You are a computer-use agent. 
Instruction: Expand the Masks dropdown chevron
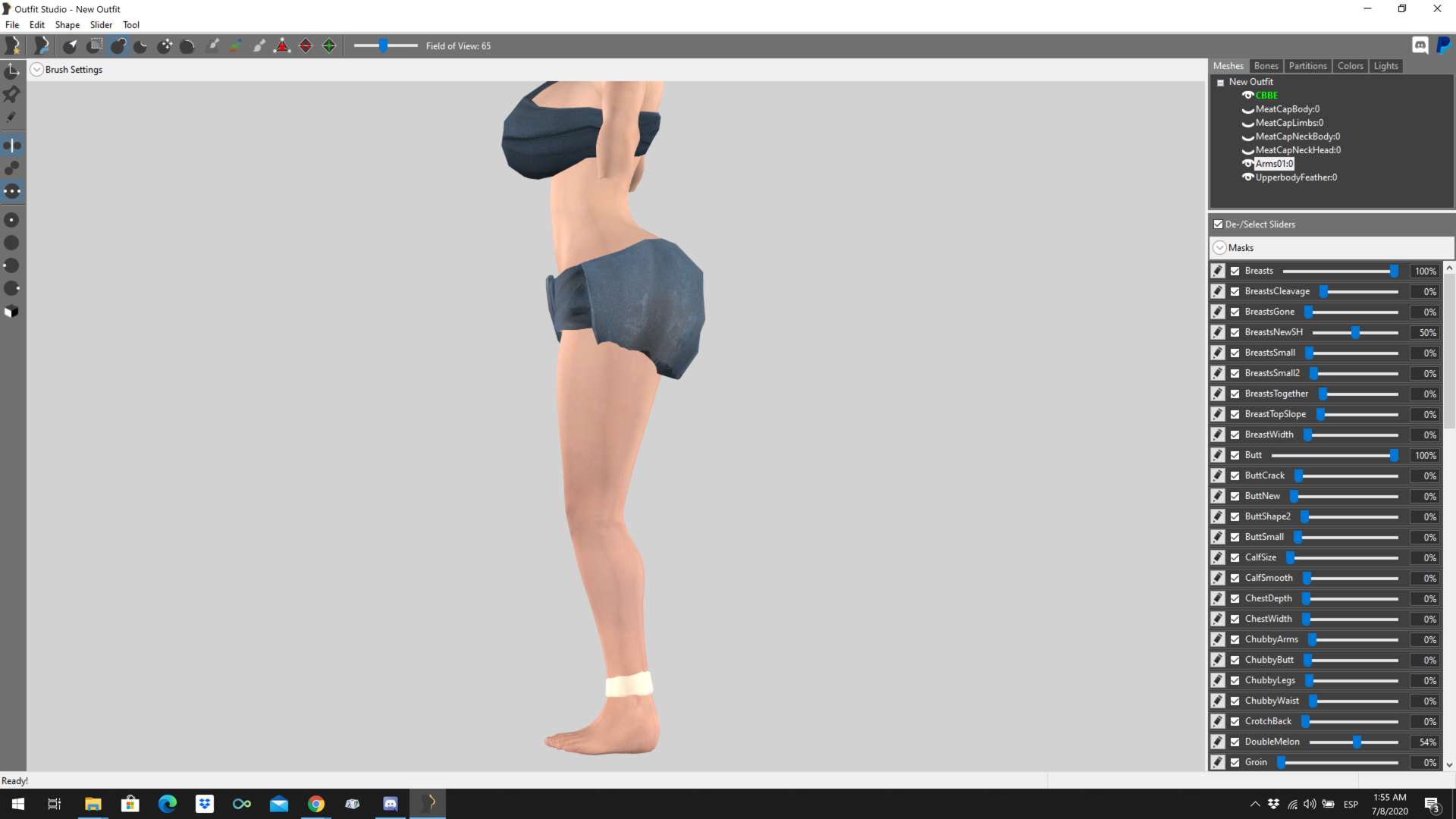pyautogui.click(x=1219, y=248)
